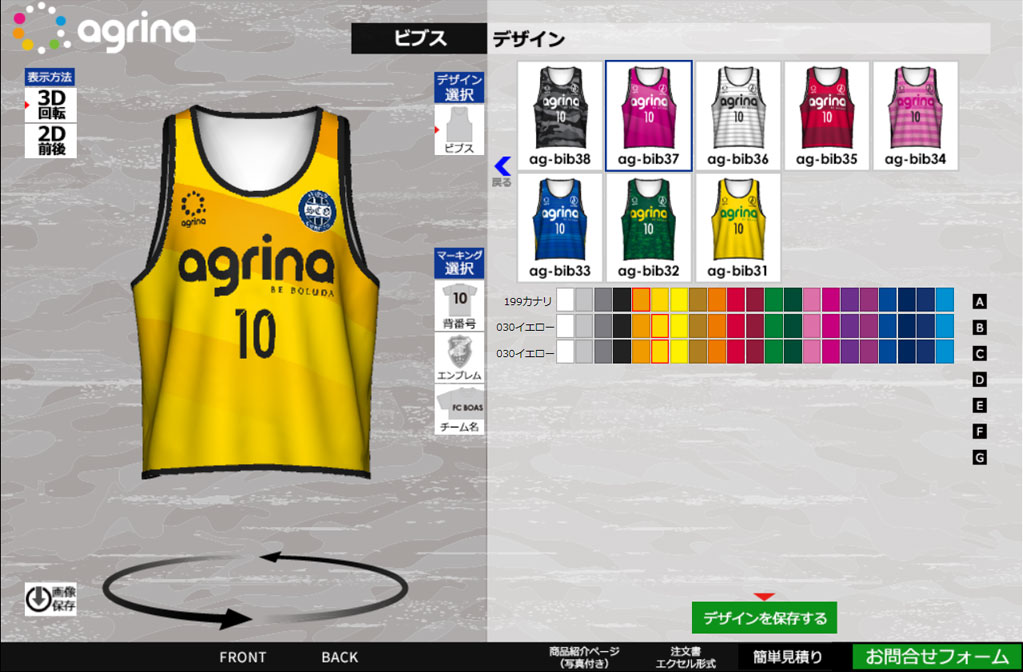Click the color part label D
This screenshot has height=672, width=1023.
[x=979, y=380]
